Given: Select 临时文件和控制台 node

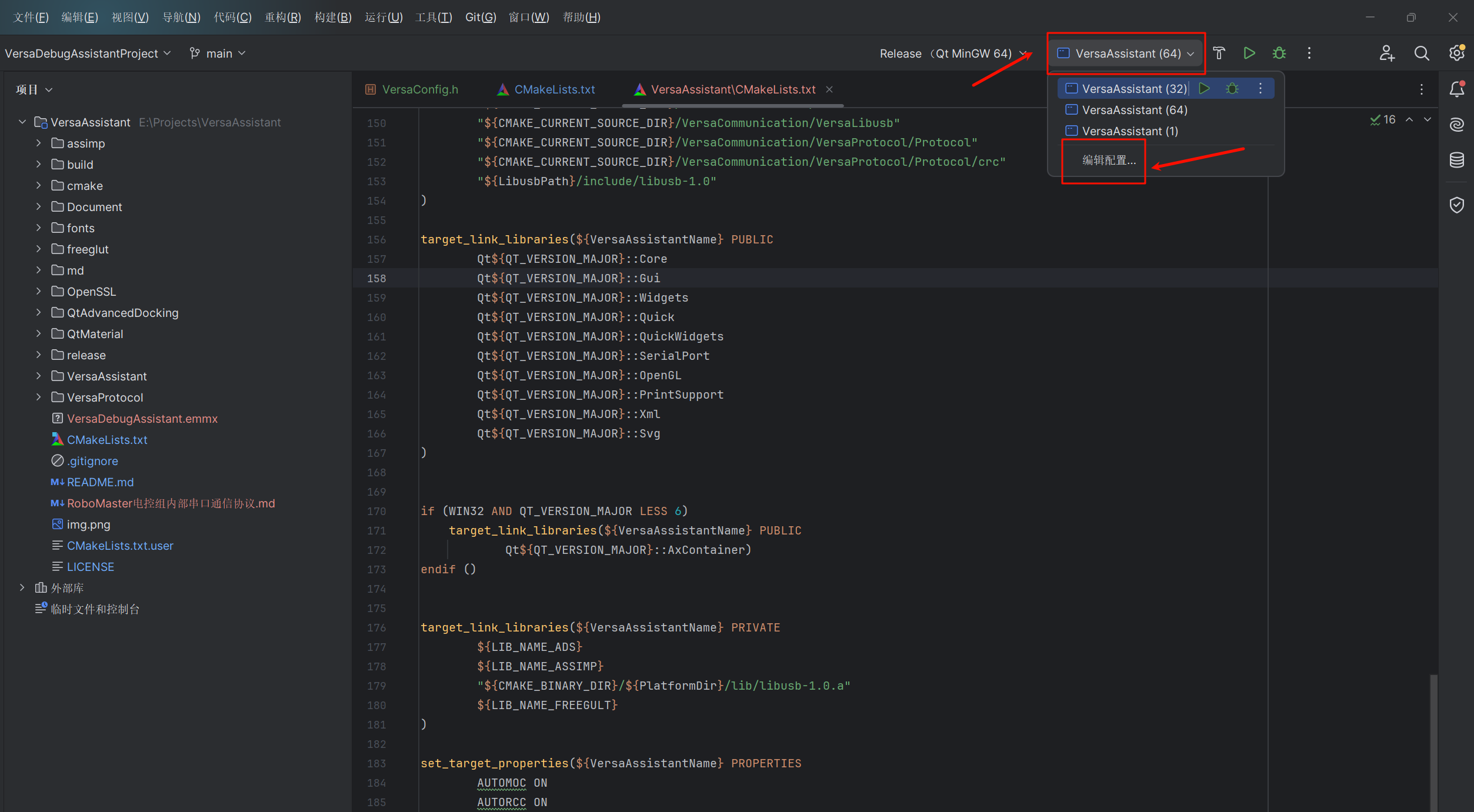Looking at the screenshot, I should (88, 609).
